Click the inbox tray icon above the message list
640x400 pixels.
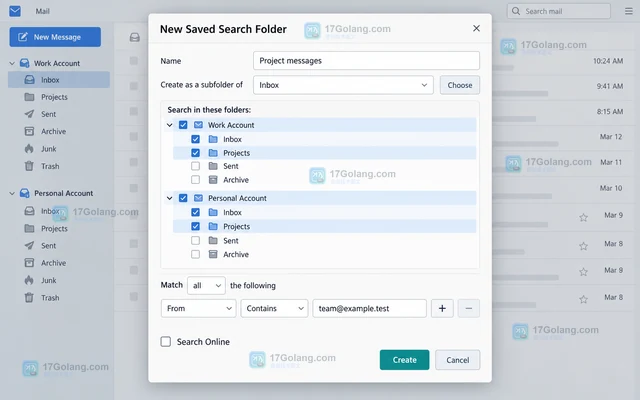[135, 38]
